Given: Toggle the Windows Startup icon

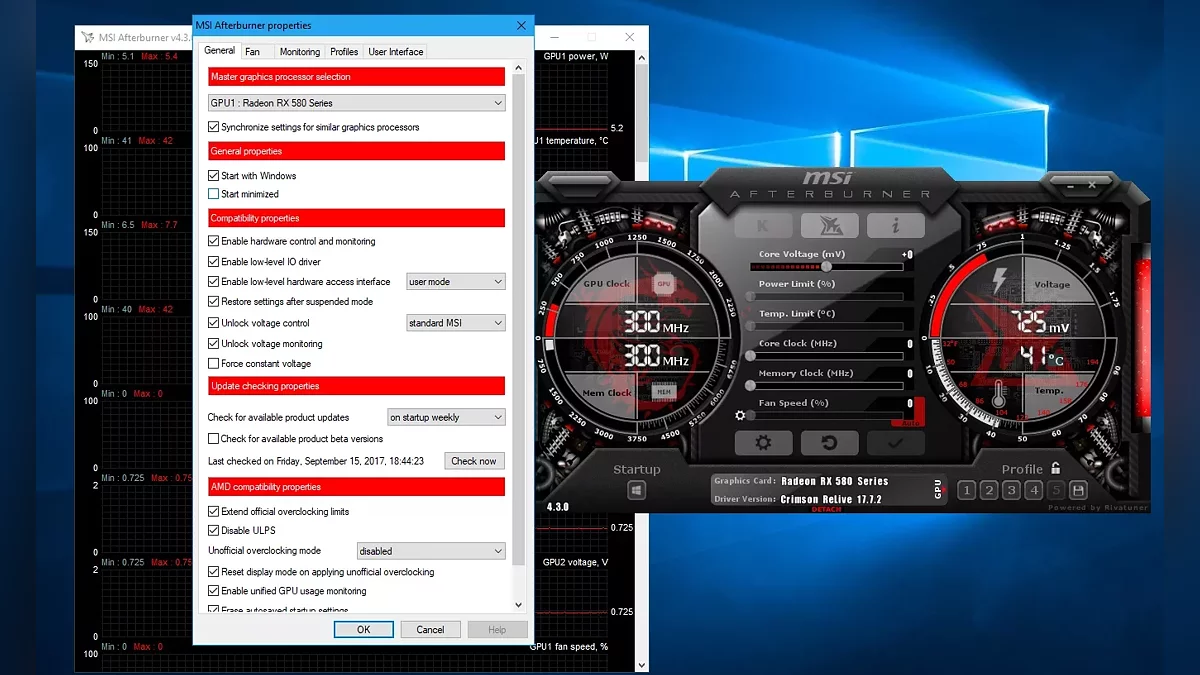Looking at the screenshot, I should [x=637, y=491].
